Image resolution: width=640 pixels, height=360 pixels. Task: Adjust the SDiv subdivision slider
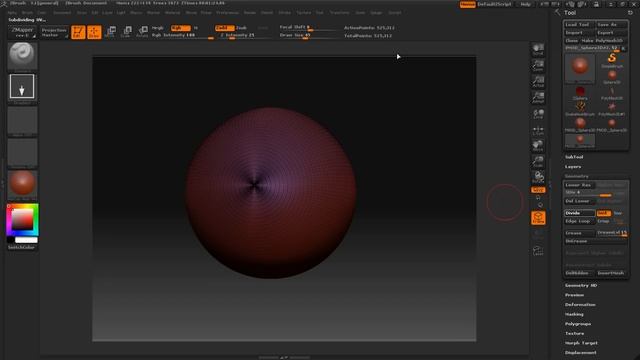[x=595, y=192]
